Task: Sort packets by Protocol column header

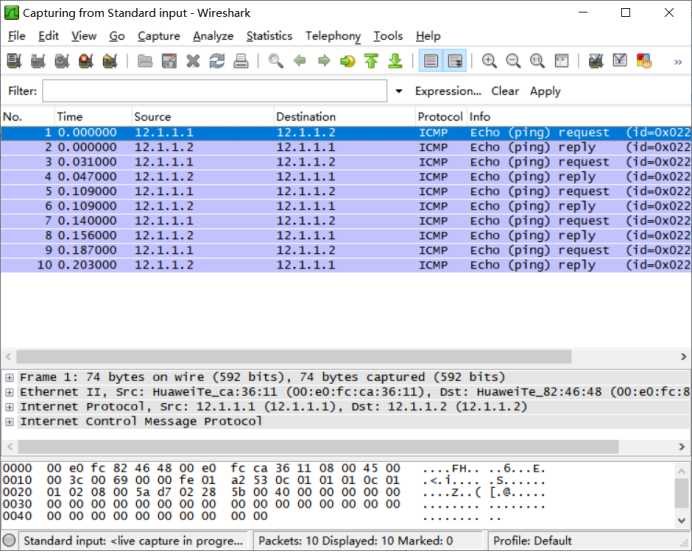Action: click(440, 117)
